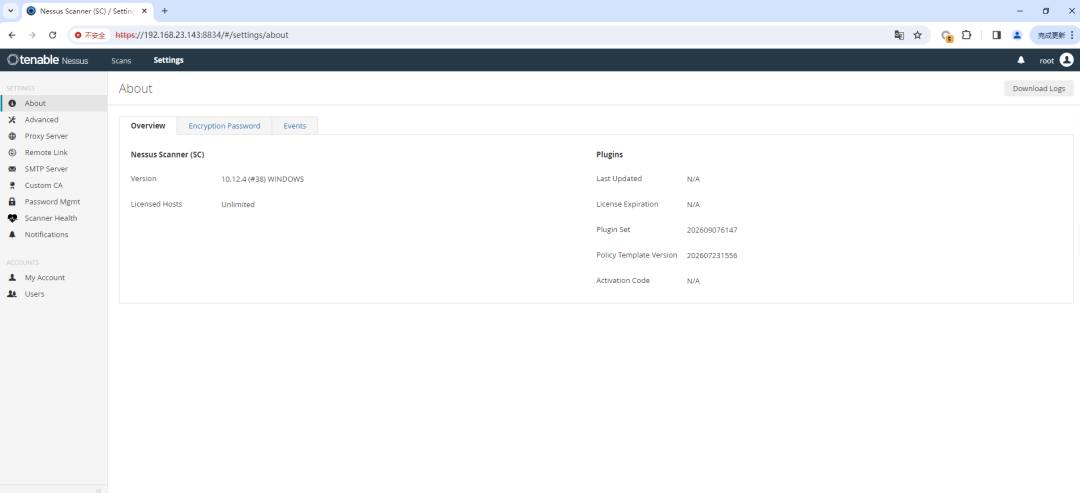Click the browser forward arrow

click(32, 35)
